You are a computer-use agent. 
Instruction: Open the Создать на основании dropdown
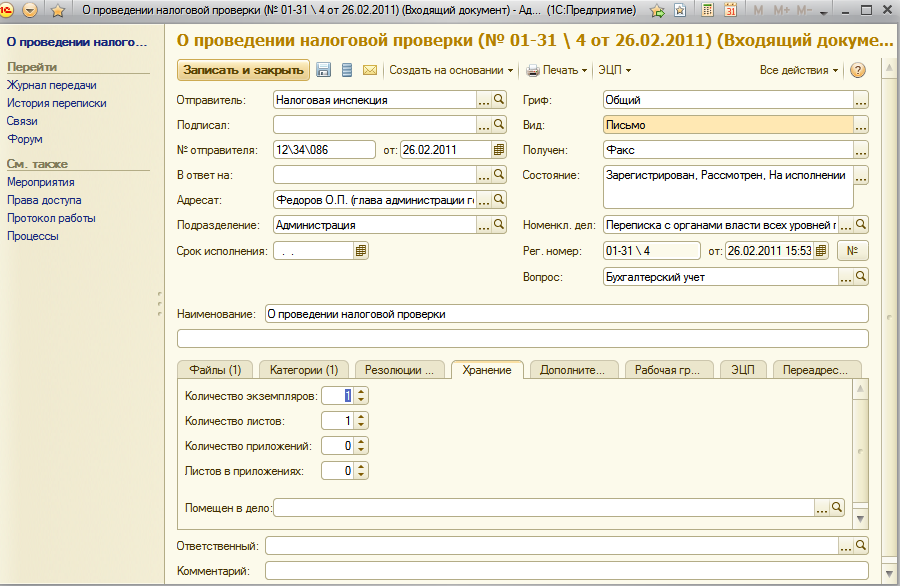point(451,70)
